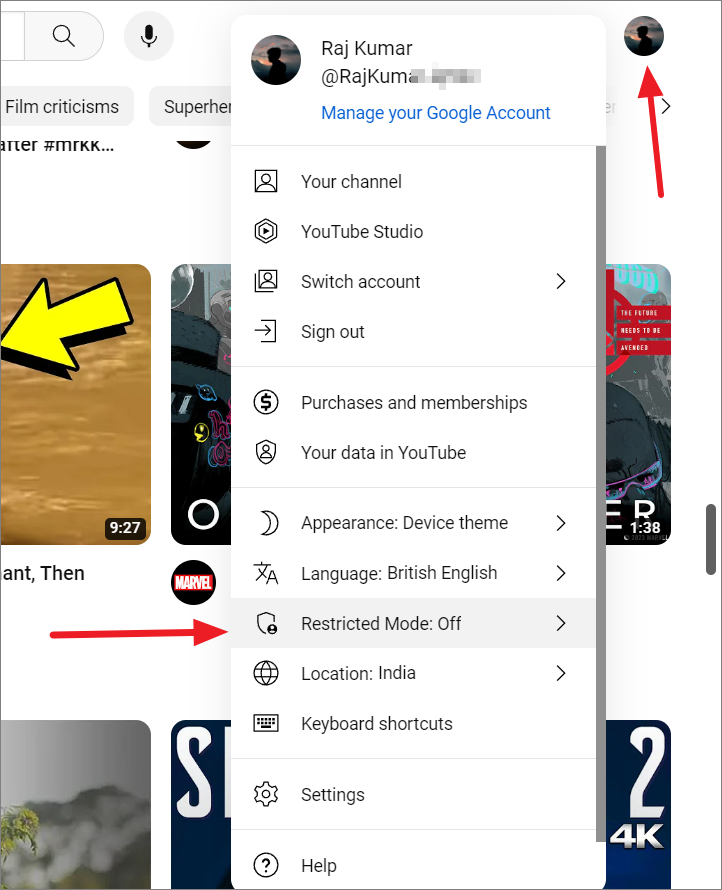
Task: Click the shield Your data icon
Action: [266, 452]
